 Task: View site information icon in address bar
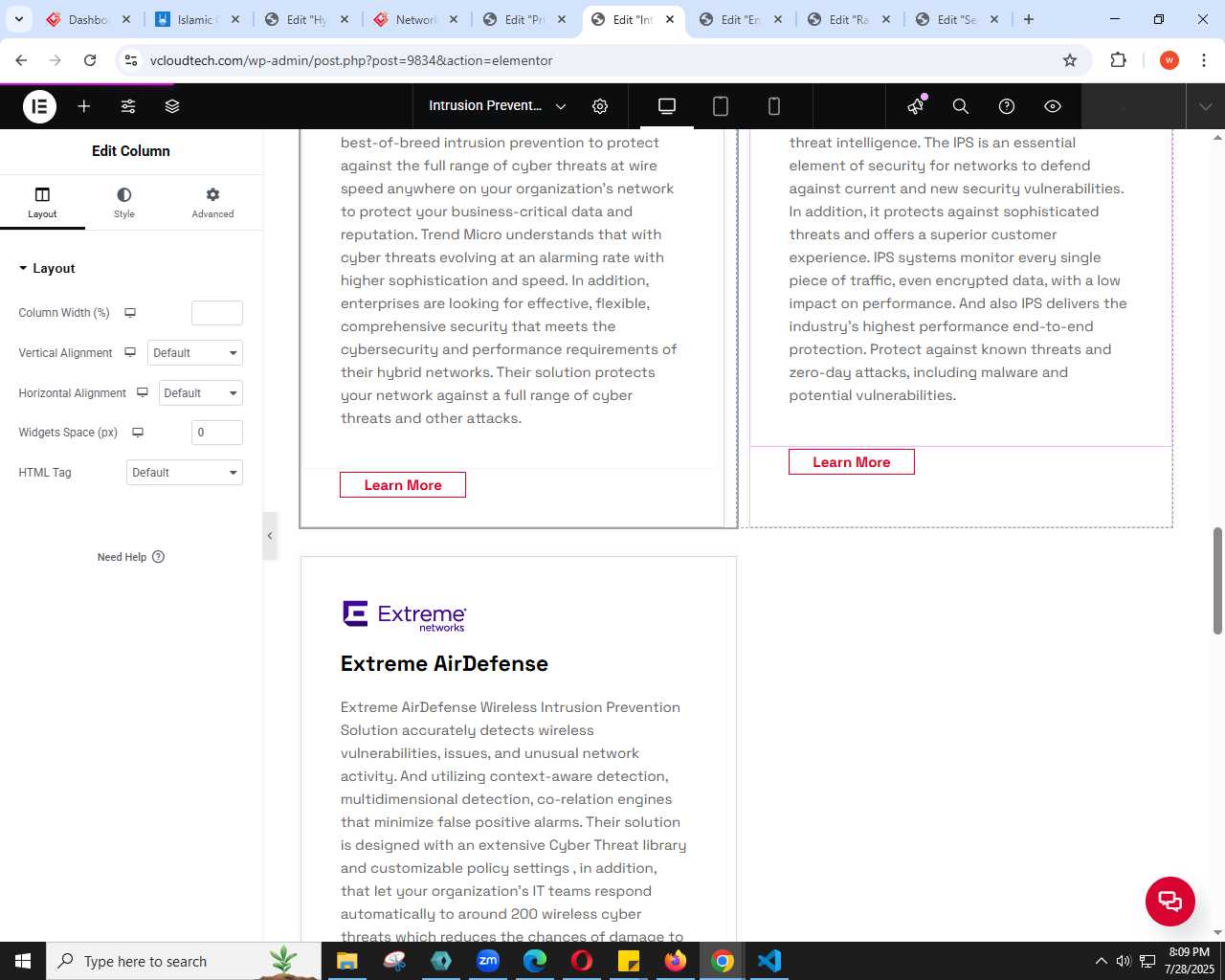[132, 60]
